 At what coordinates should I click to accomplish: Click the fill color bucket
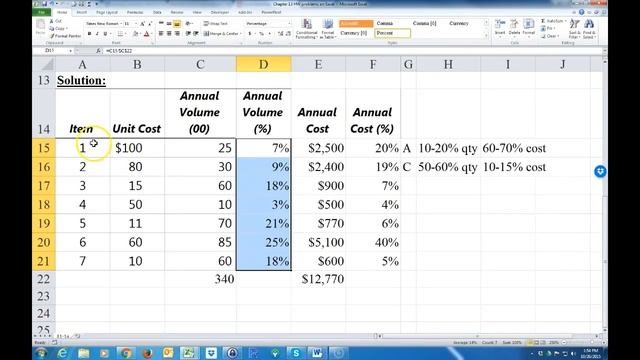135,34
